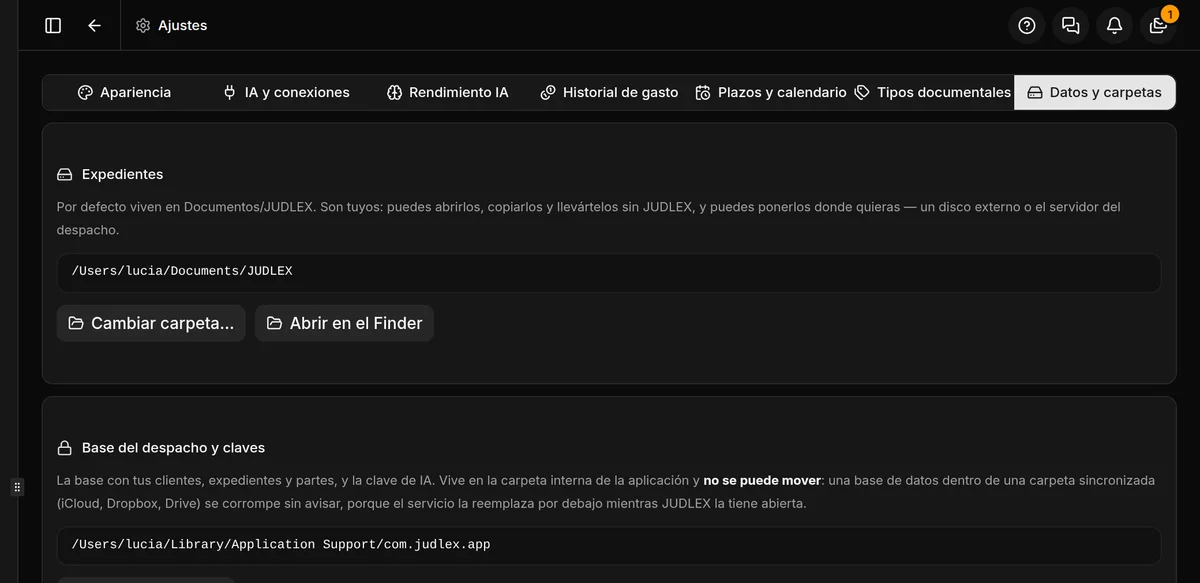Click the folder icon in Abrir en el Finder

pos(274,323)
